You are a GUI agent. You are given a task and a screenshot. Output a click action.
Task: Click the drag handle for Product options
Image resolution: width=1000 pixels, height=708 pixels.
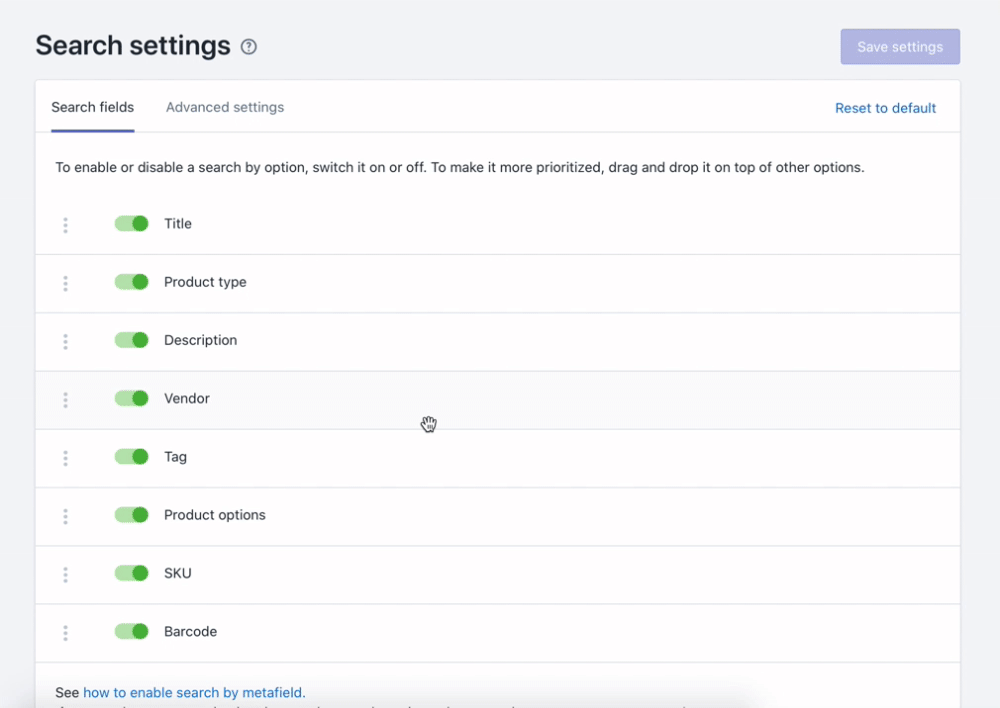click(x=66, y=516)
